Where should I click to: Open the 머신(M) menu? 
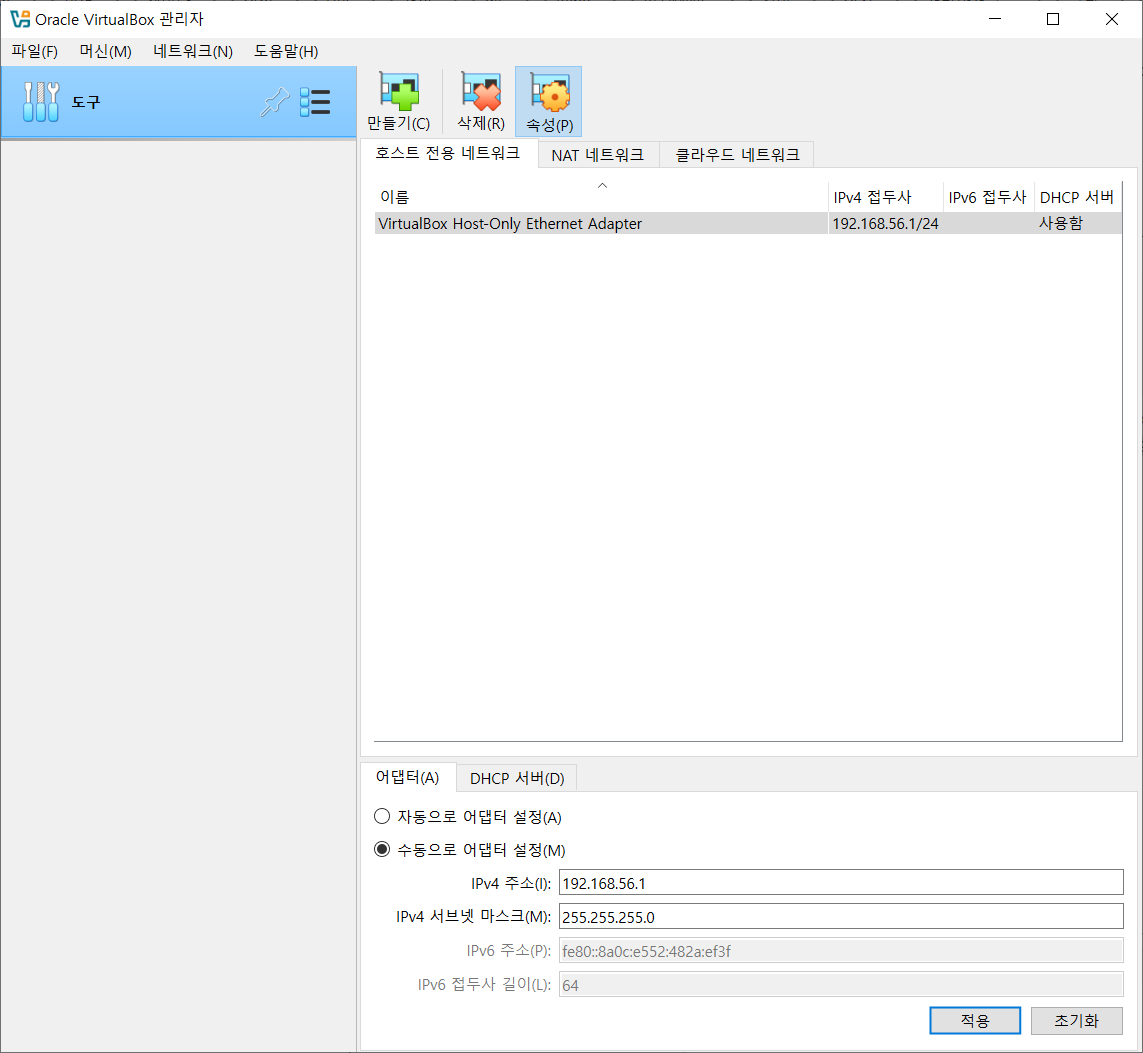[x=106, y=51]
